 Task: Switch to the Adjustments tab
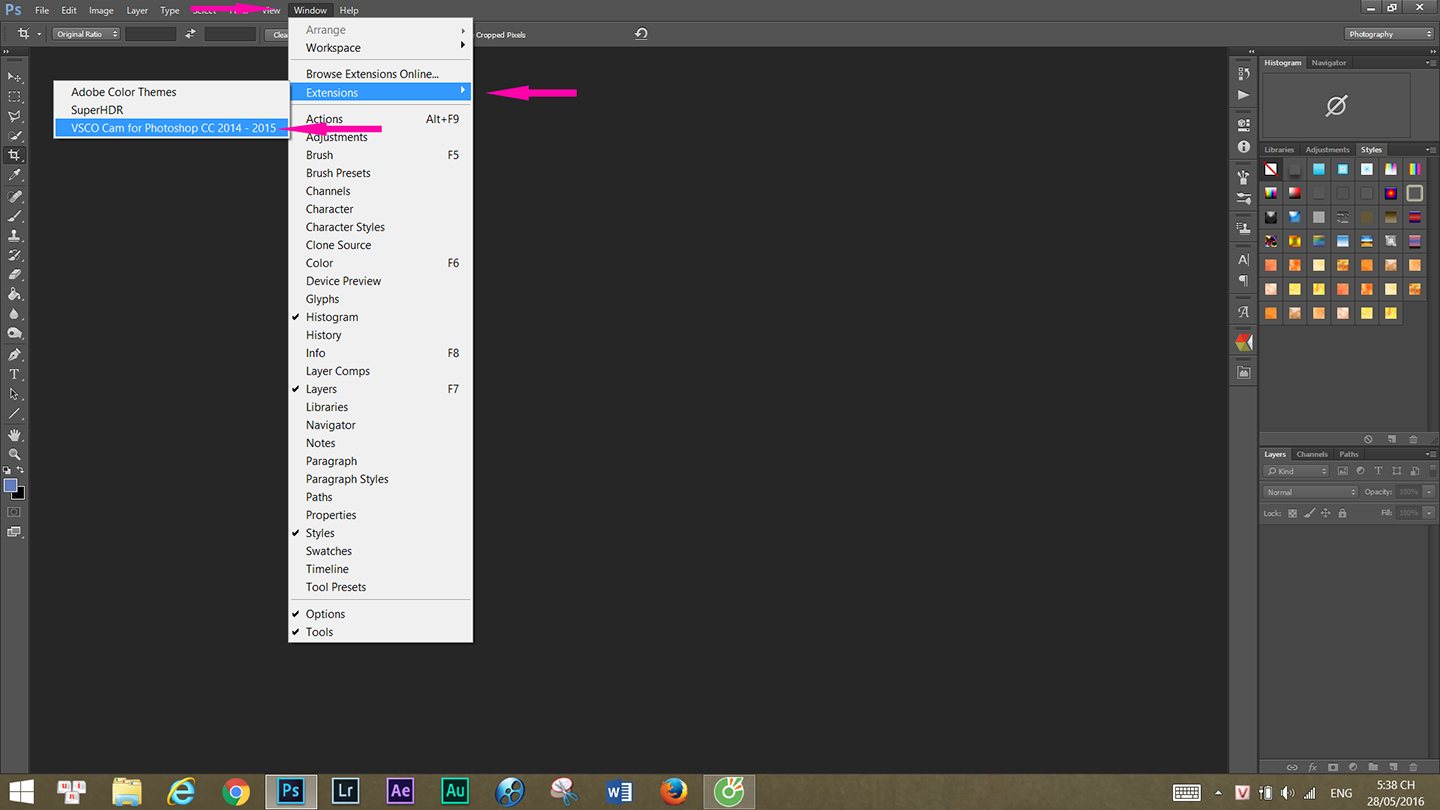tap(1327, 150)
